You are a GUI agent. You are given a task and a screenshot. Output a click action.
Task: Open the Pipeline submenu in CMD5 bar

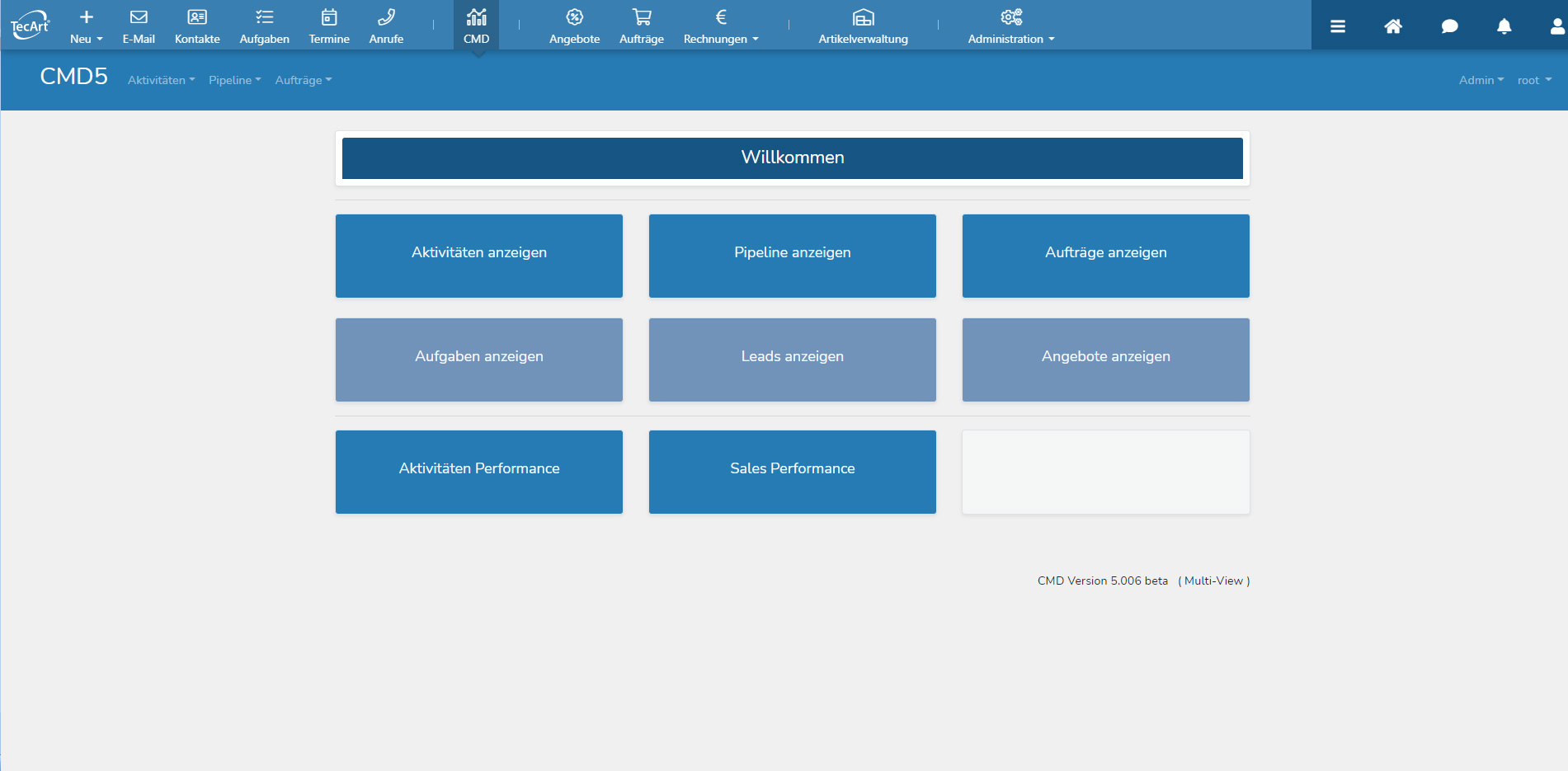click(234, 80)
